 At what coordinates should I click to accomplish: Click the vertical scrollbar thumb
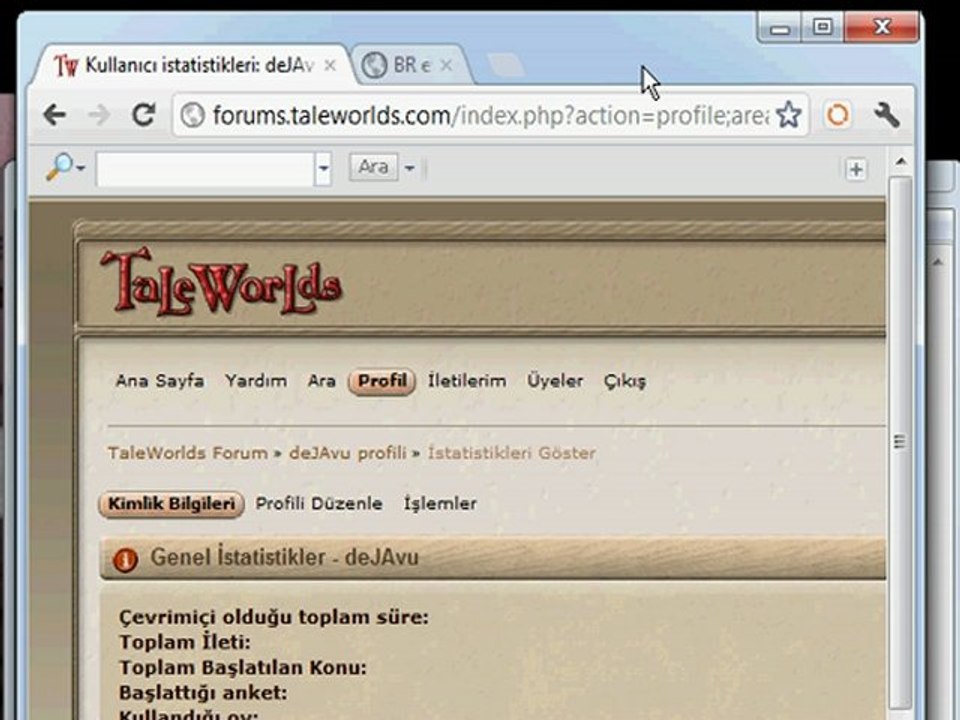(900, 441)
